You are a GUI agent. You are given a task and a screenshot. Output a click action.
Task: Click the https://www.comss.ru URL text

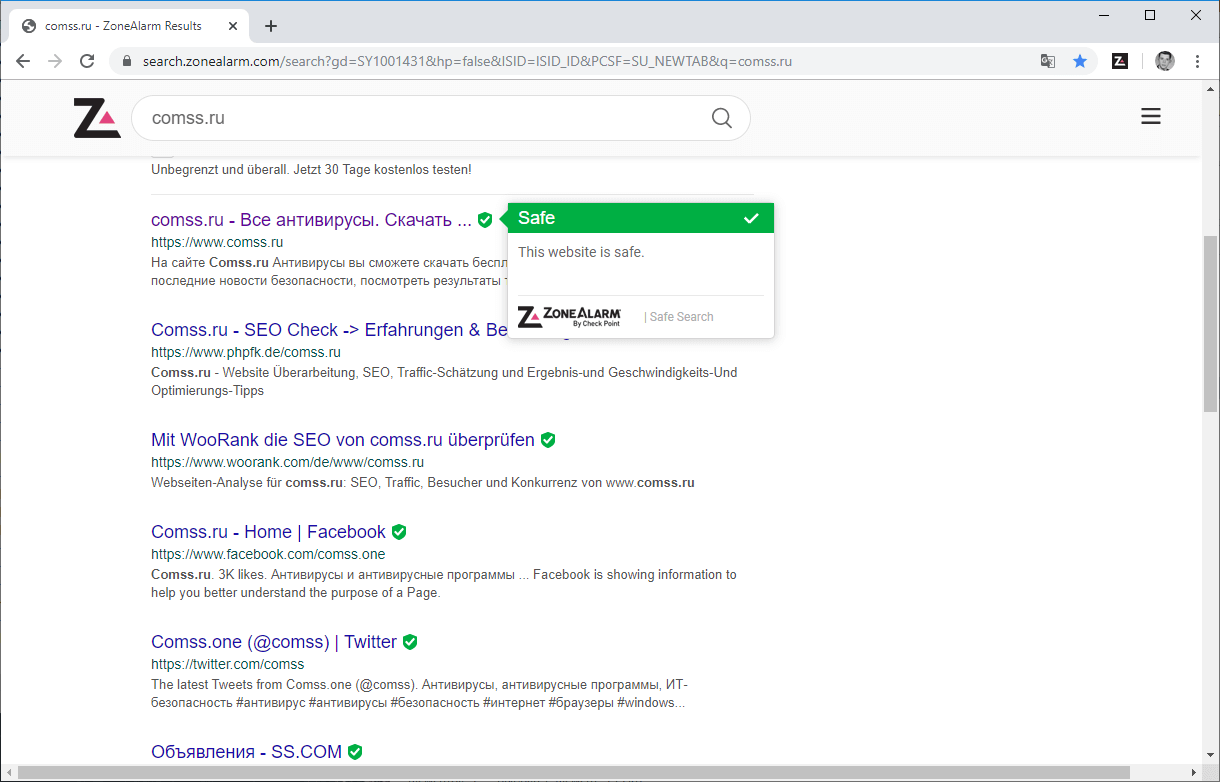tap(217, 242)
